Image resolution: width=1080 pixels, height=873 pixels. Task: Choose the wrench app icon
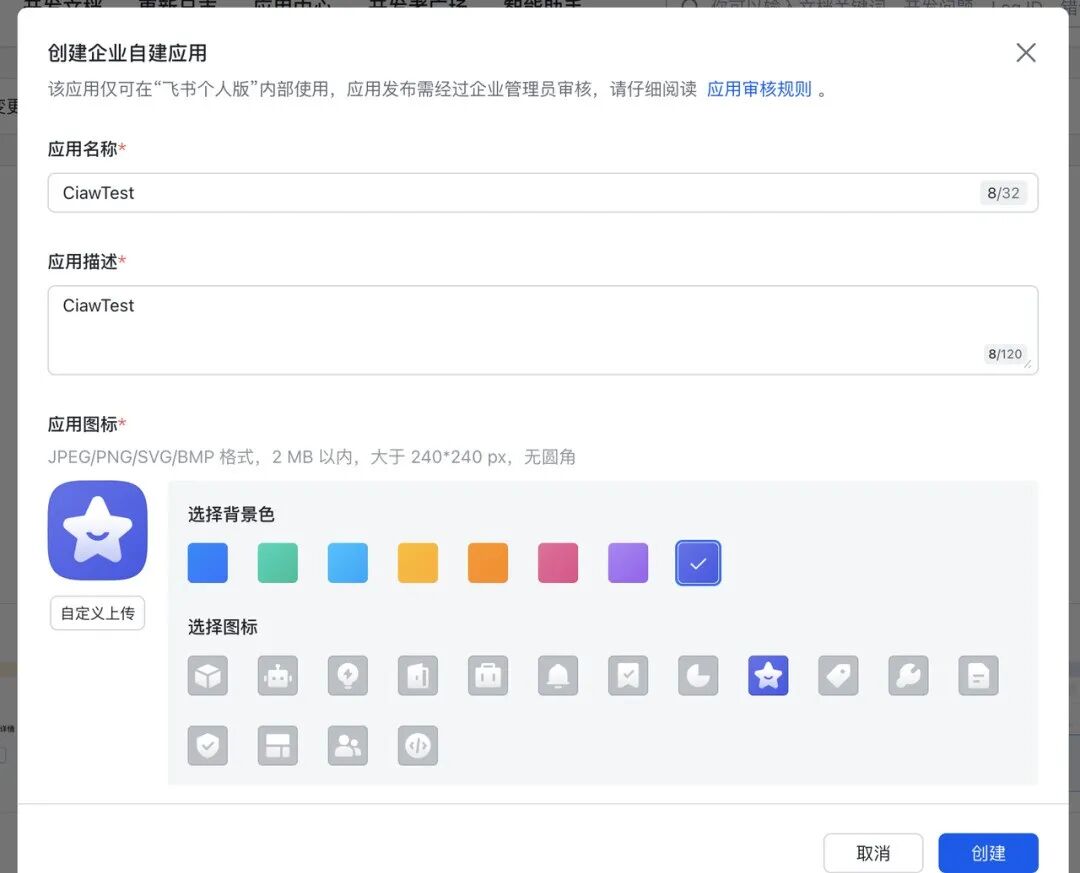point(908,675)
